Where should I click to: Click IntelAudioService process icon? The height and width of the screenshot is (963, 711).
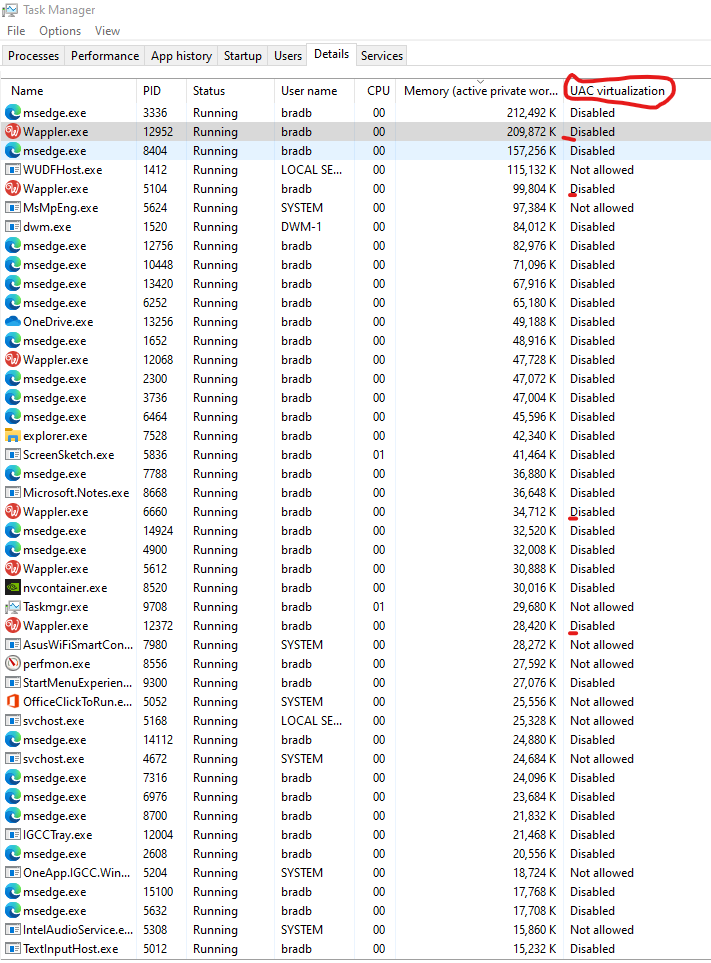[x=12, y=930]
